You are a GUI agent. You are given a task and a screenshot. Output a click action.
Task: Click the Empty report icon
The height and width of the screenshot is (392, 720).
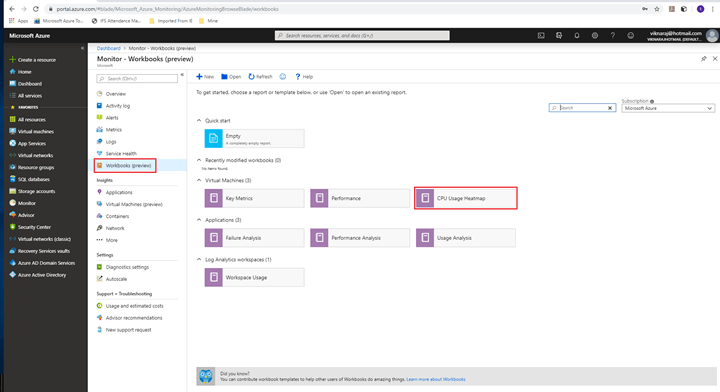214,139
